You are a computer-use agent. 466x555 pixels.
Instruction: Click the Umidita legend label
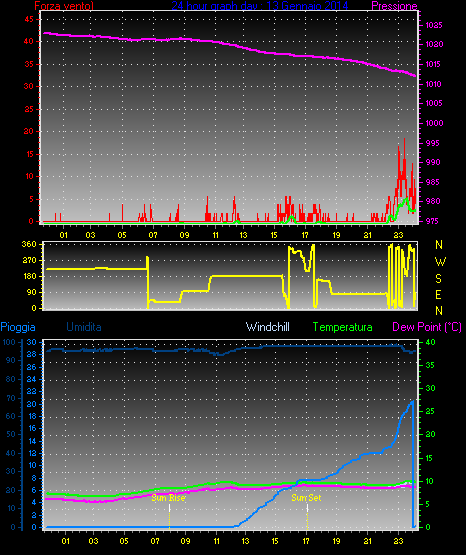coord(84,327)
